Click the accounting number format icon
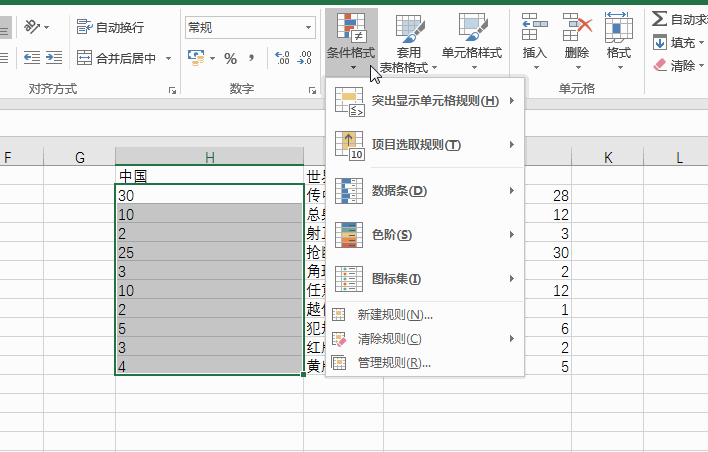The image size is (708, 452). [196, 58]
